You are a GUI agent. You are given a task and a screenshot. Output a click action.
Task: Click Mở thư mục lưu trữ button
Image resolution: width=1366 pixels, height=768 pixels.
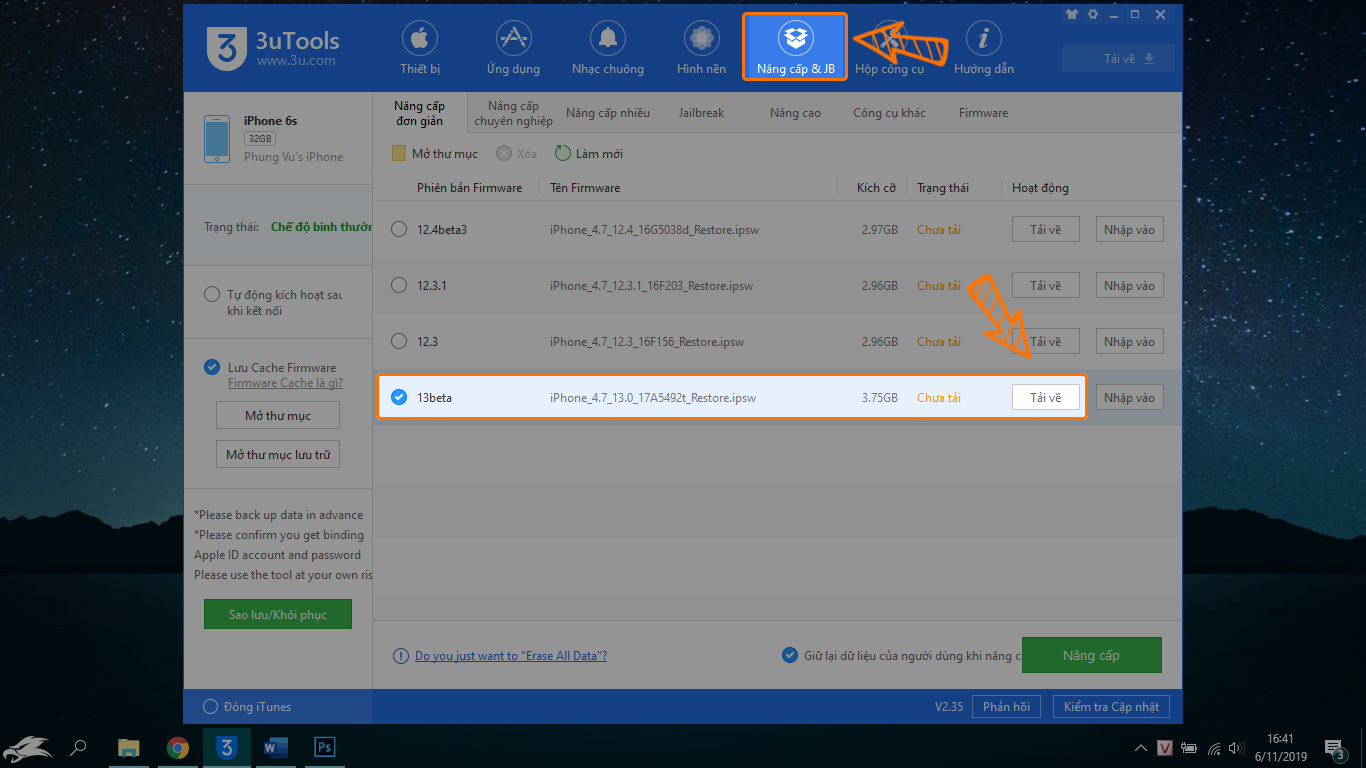click(x=278, y=454)
